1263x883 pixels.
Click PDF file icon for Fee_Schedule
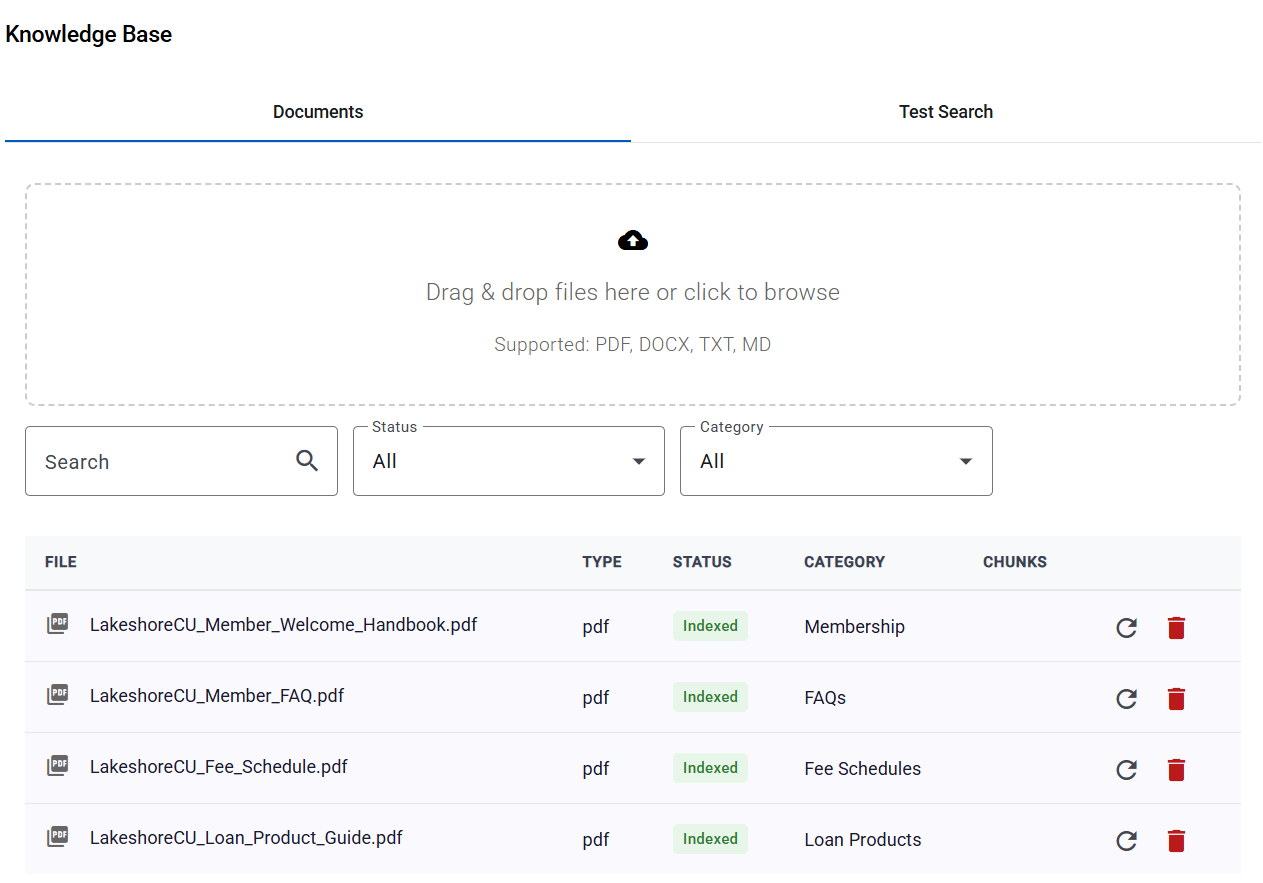pyautogui.click(x=58, y=766)
